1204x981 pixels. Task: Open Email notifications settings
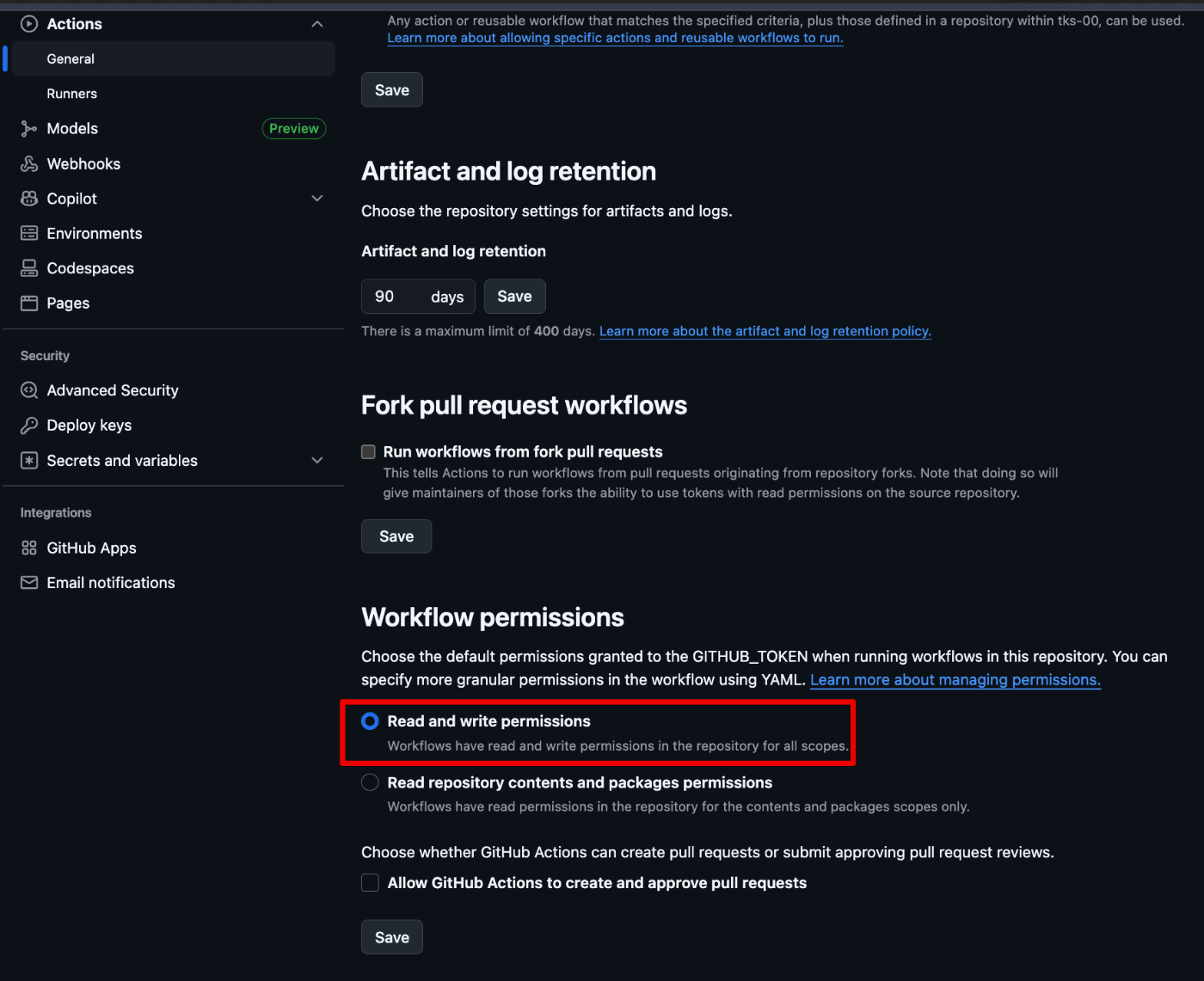click(111, 583)
